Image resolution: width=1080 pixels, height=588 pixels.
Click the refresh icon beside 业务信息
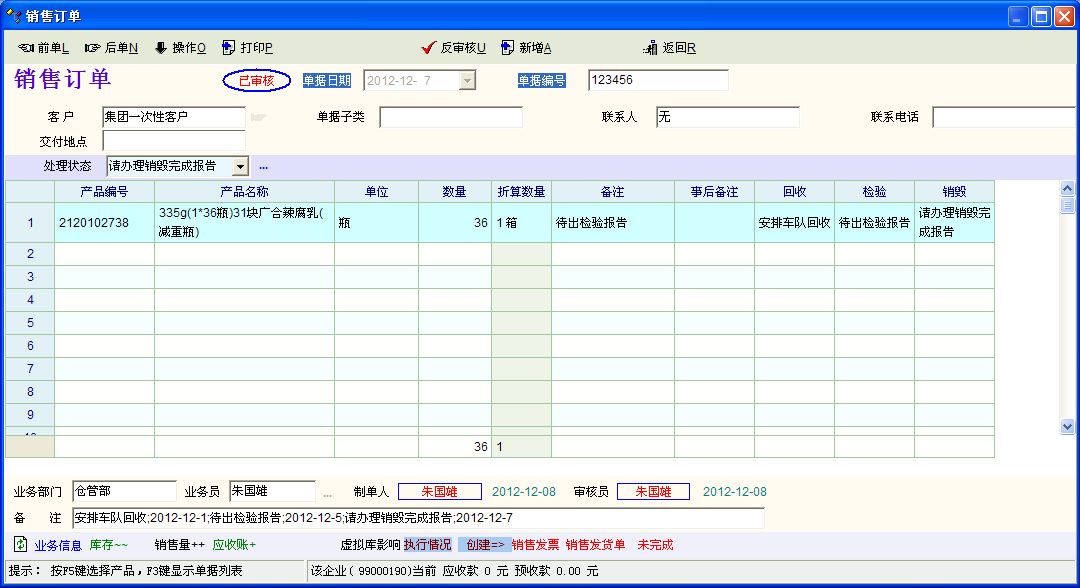point(20,544)
